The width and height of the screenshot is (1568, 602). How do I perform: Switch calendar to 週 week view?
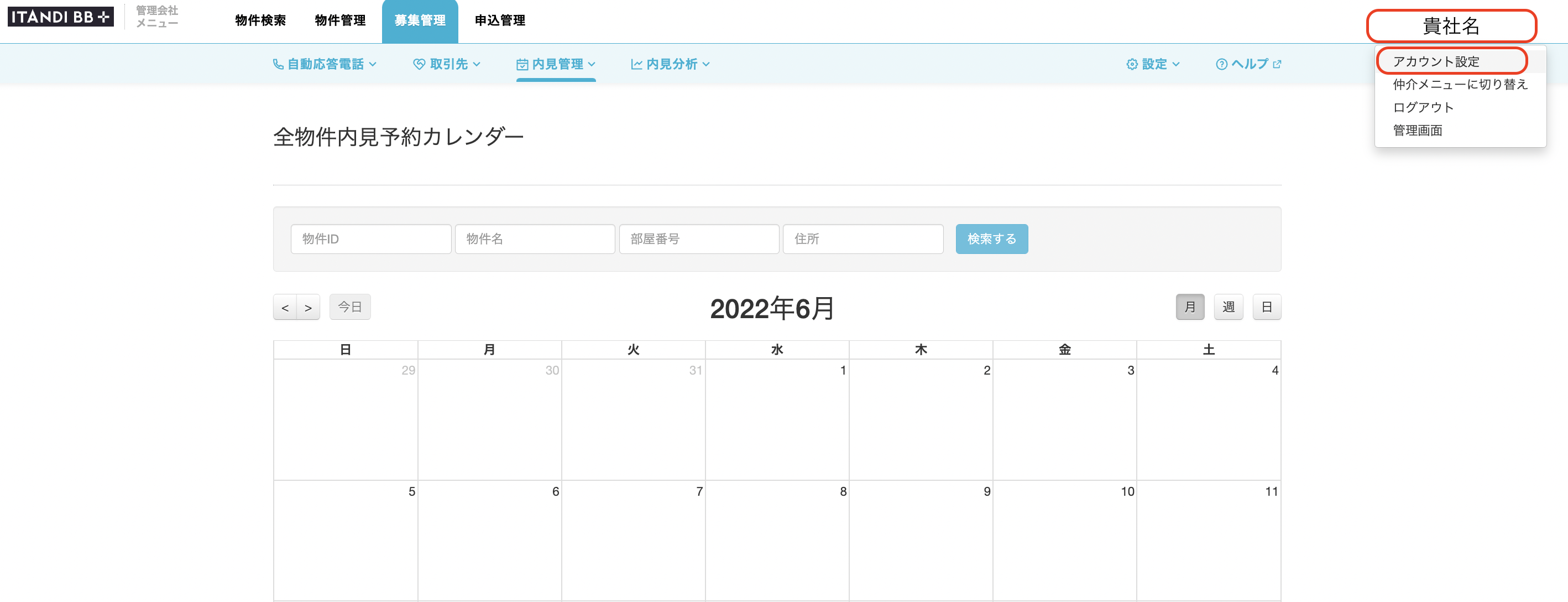coord(1229,307)
